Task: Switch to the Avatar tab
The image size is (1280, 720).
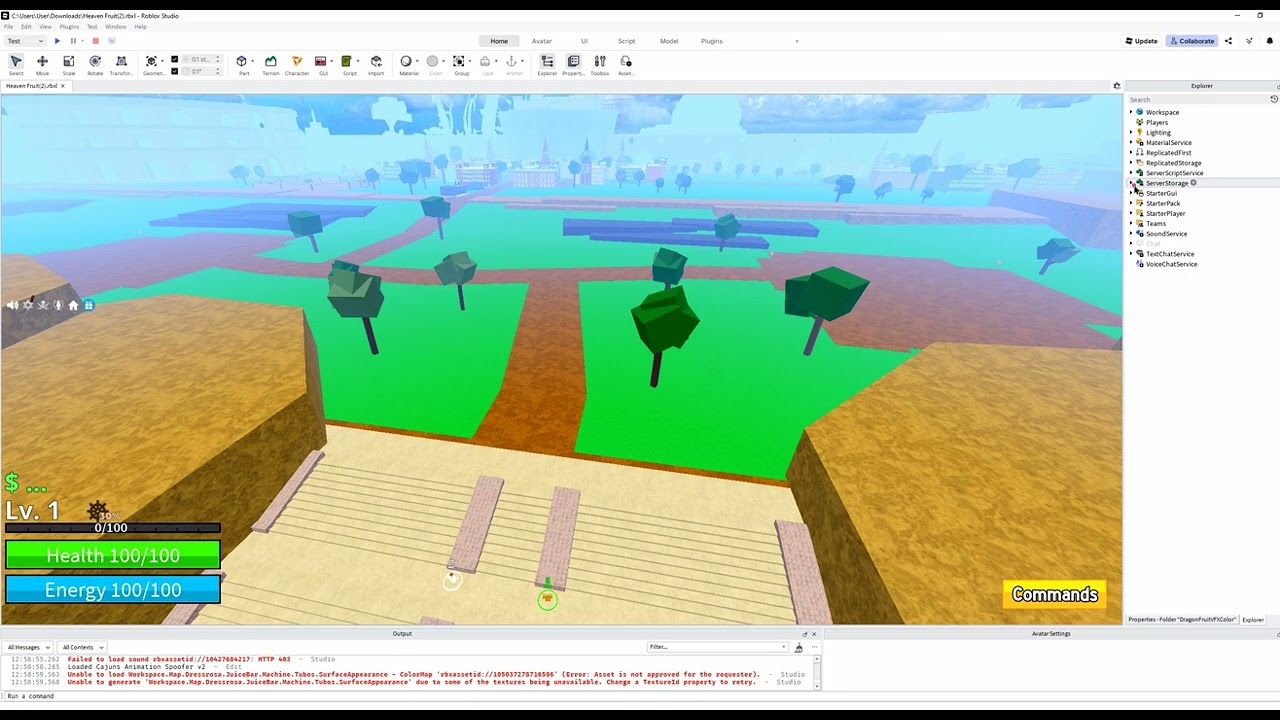Action: [541, 41]
